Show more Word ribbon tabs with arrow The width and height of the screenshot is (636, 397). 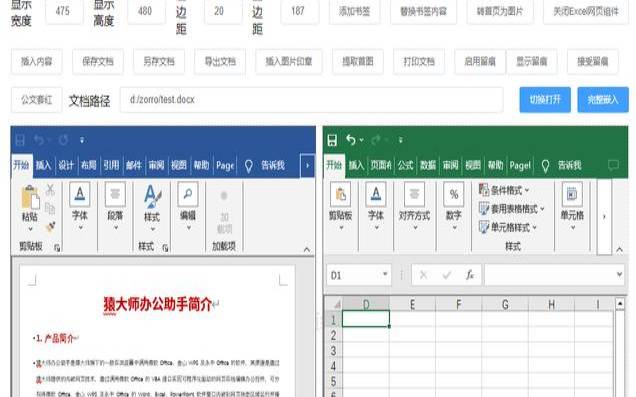pyautogui.click(x=307, y=165)
